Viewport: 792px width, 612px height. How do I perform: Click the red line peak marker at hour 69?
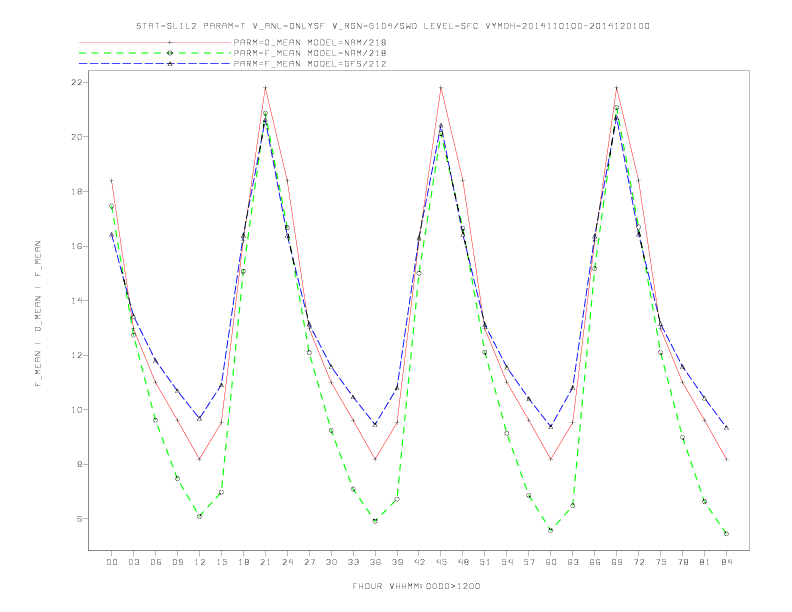[617, 88]
